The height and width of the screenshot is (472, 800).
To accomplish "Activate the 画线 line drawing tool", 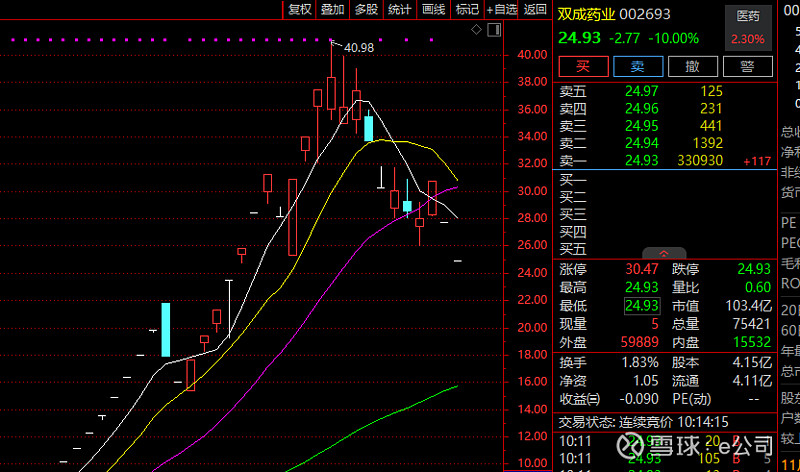I will (433, 9).
